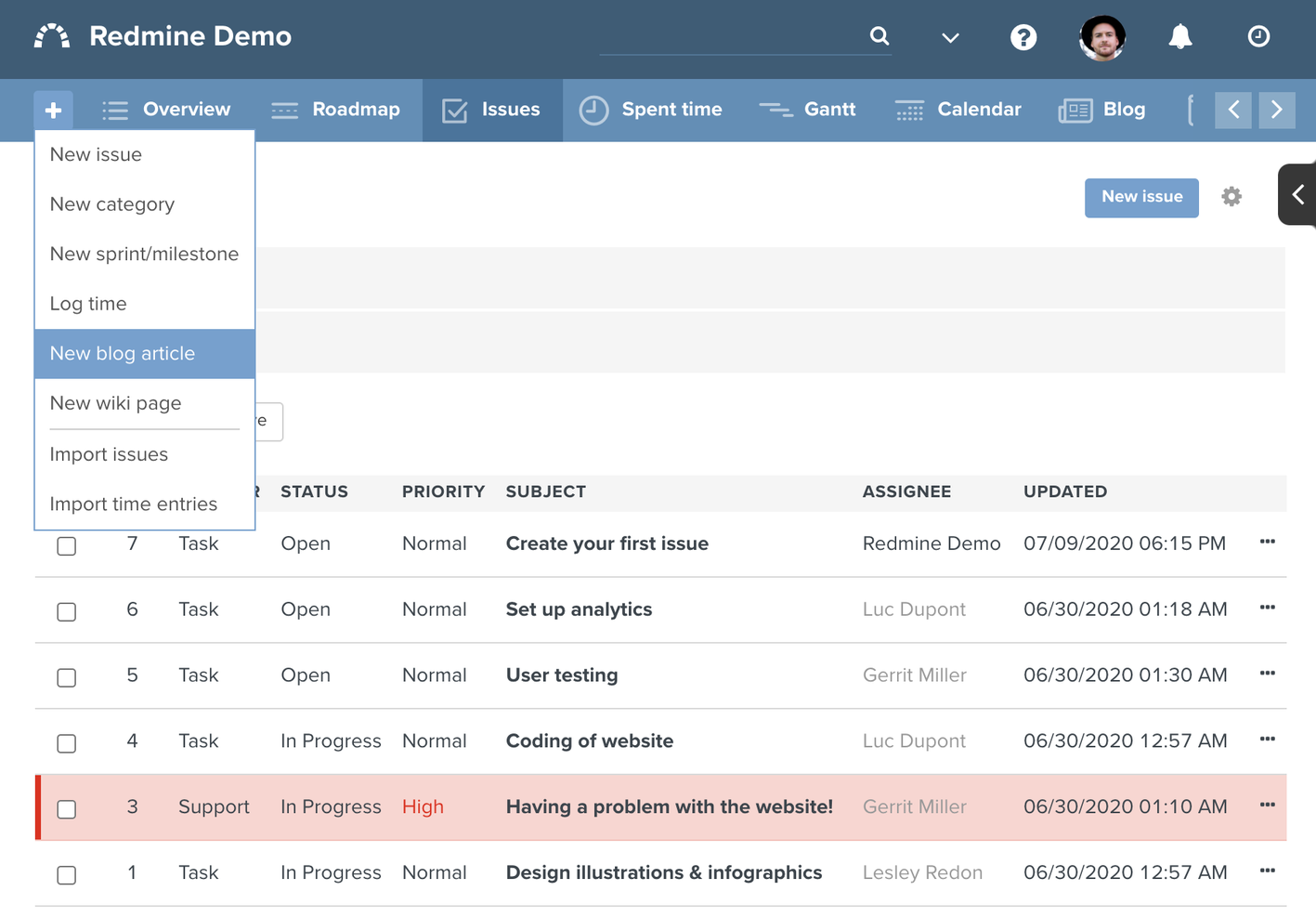The height and width of the screenshot is (917, 1316).
Task: Open issue User testing
Action: coord(562,676)
